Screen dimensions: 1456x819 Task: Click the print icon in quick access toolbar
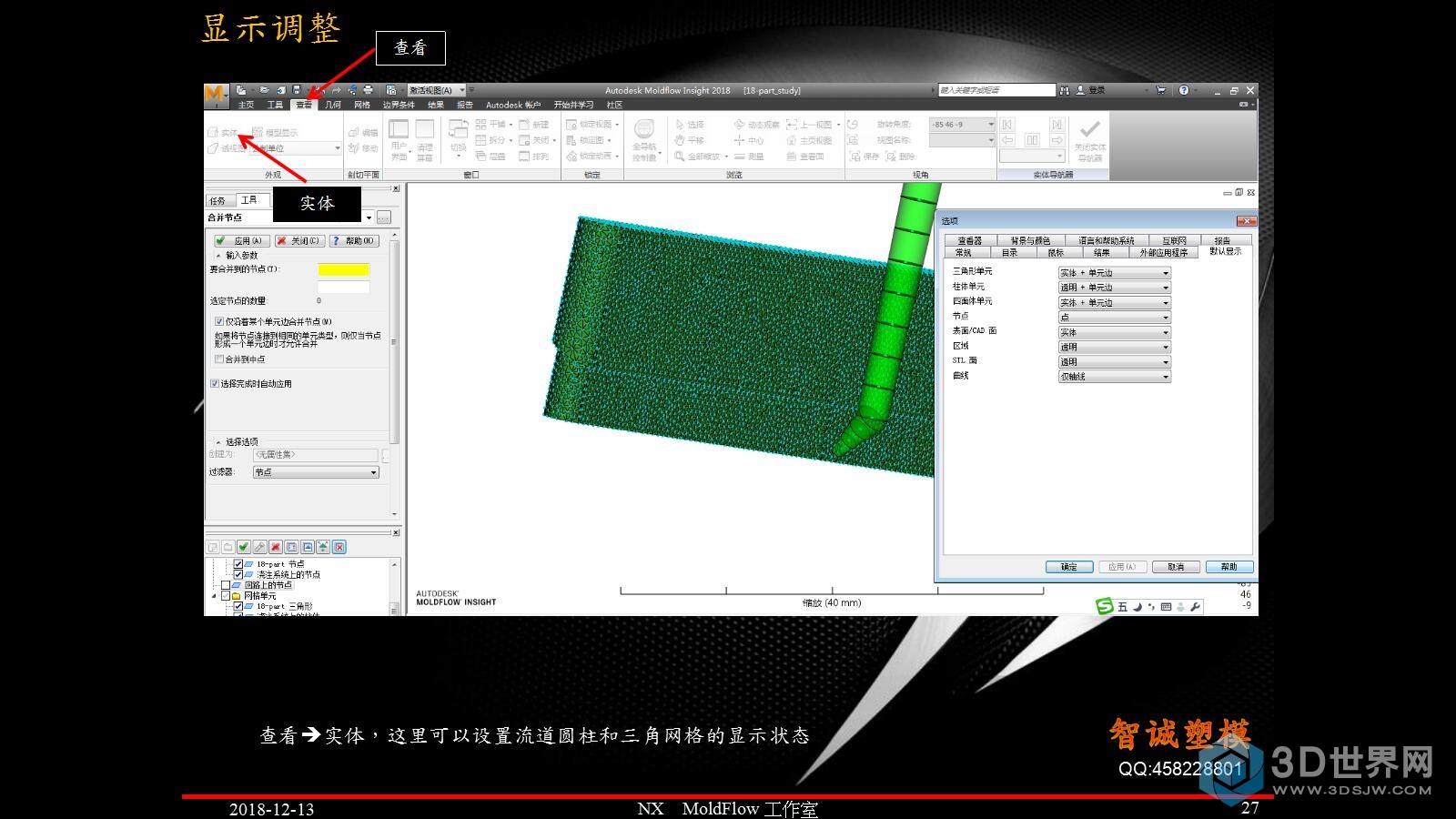pos(368,90)
